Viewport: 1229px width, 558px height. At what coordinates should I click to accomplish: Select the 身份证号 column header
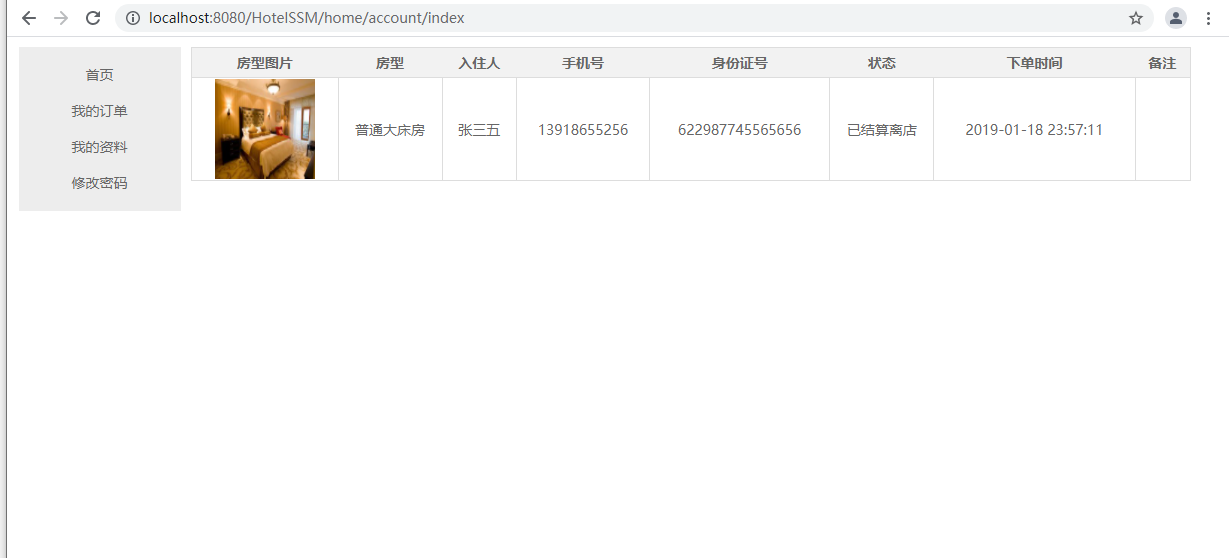[x=740, y=63]
